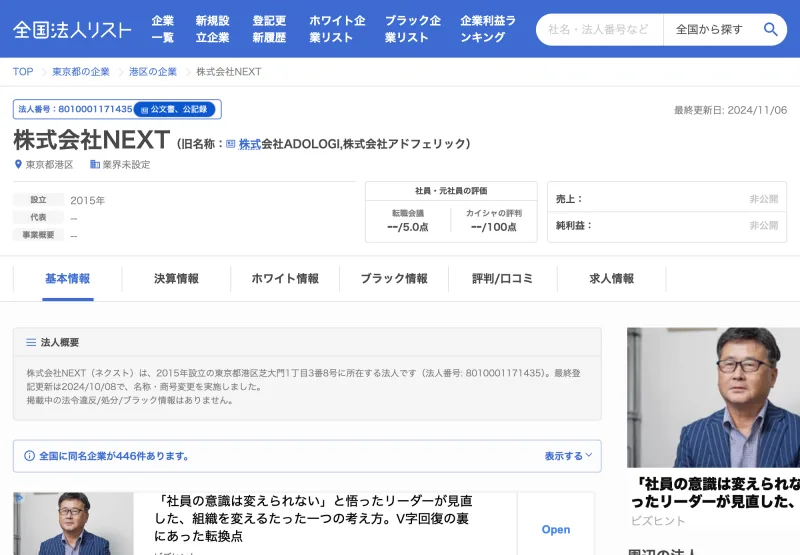Click the location pin icon near 東京都港区
Screen dimensions: 800x555
tap(18, 164)
